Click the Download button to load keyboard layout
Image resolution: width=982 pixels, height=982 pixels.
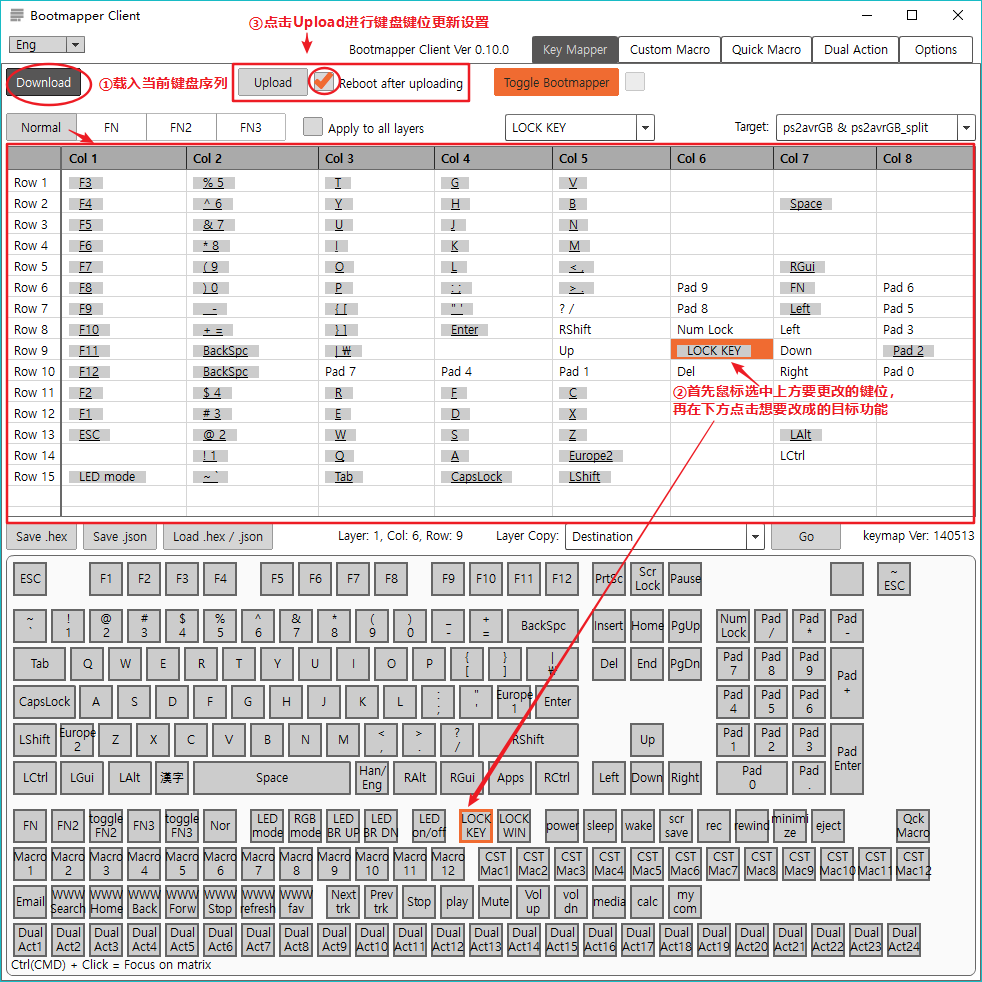[43, 83]
